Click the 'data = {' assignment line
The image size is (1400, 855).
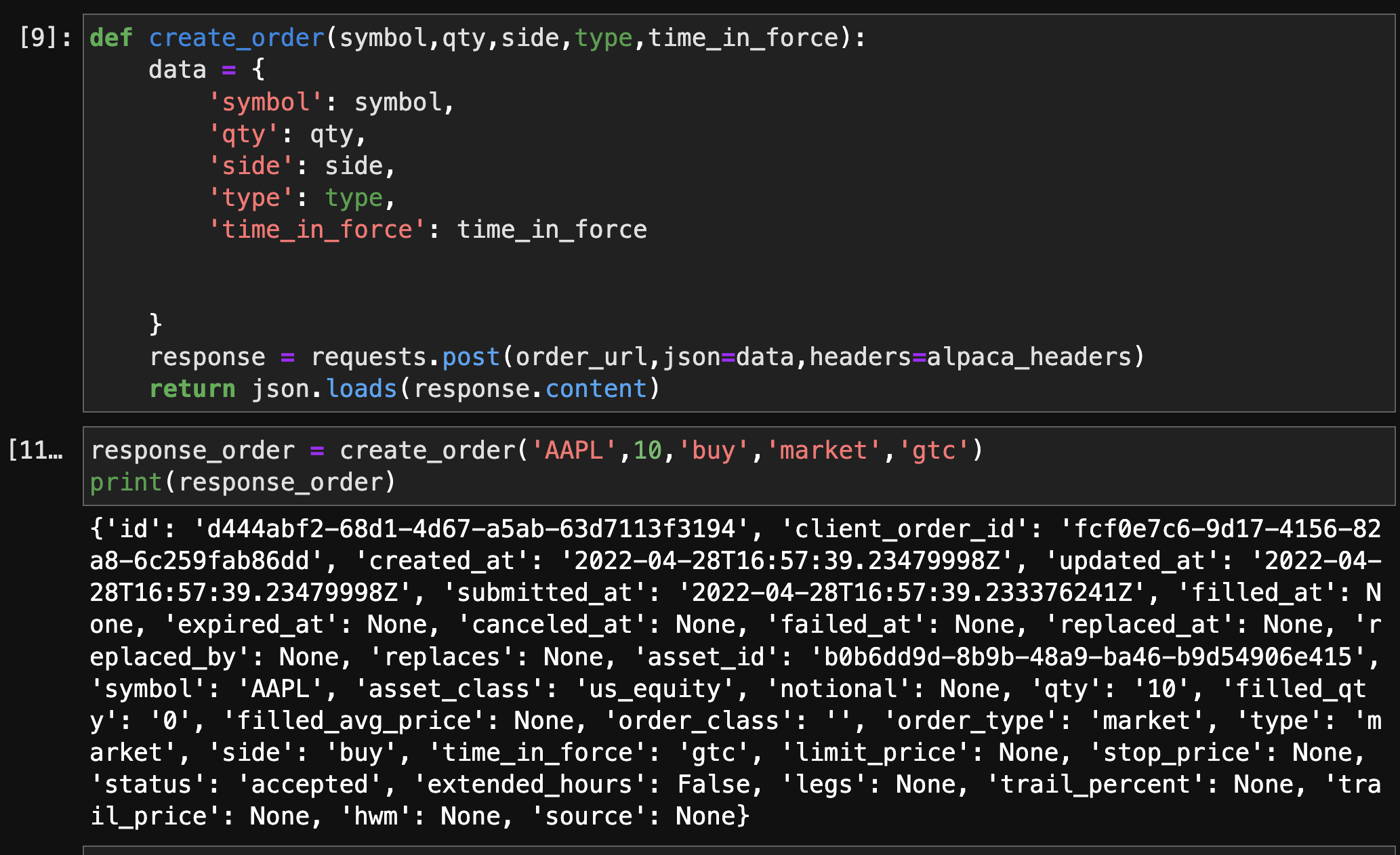point(207,70)
